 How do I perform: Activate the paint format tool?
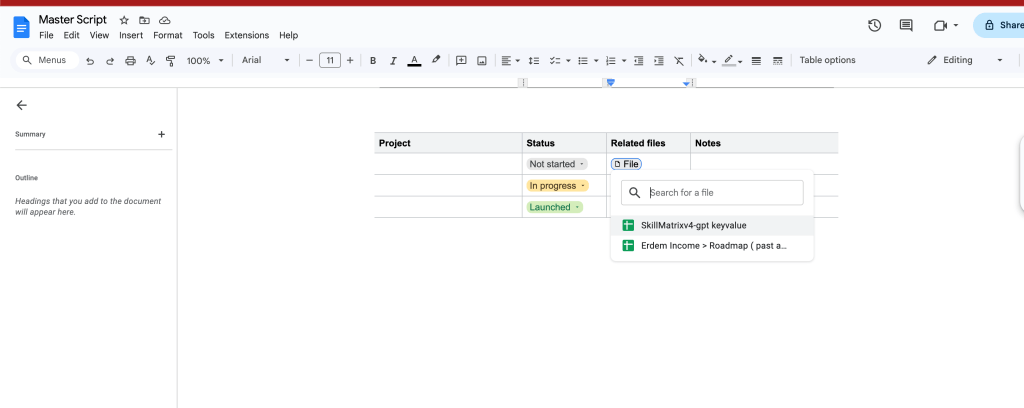pyautogui.click(x=170, y=61)
